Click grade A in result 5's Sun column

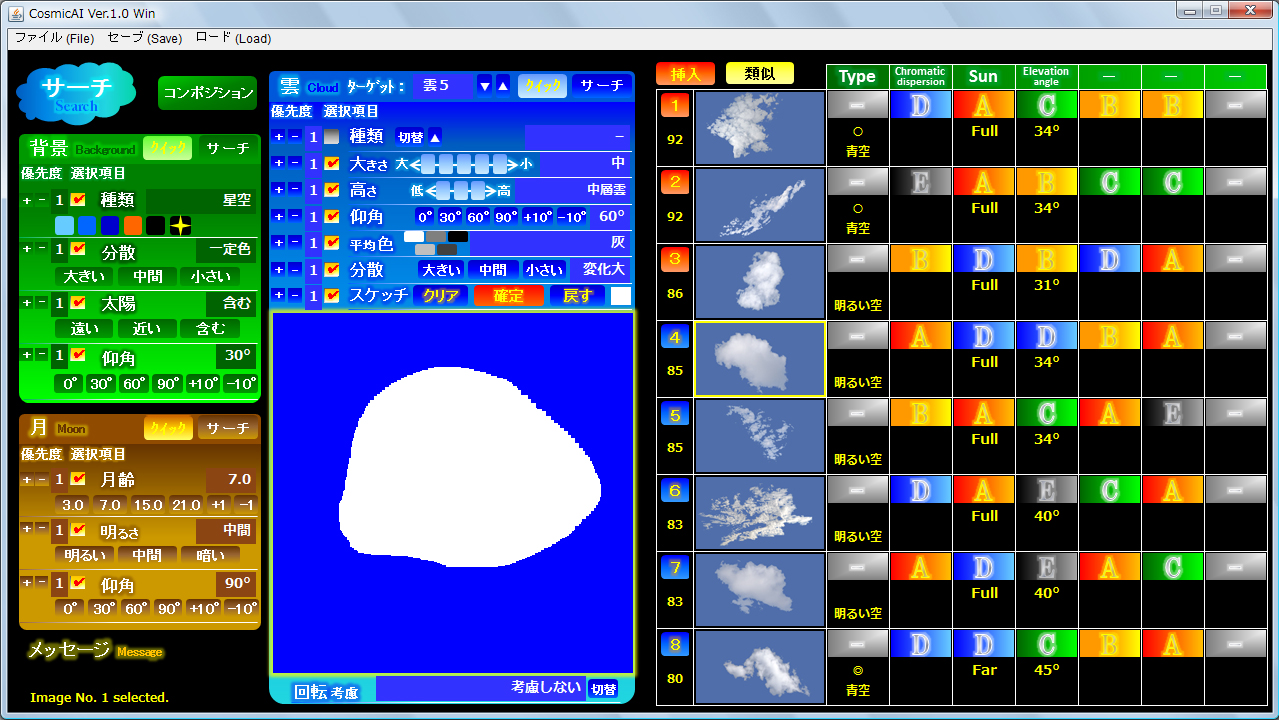984,414
